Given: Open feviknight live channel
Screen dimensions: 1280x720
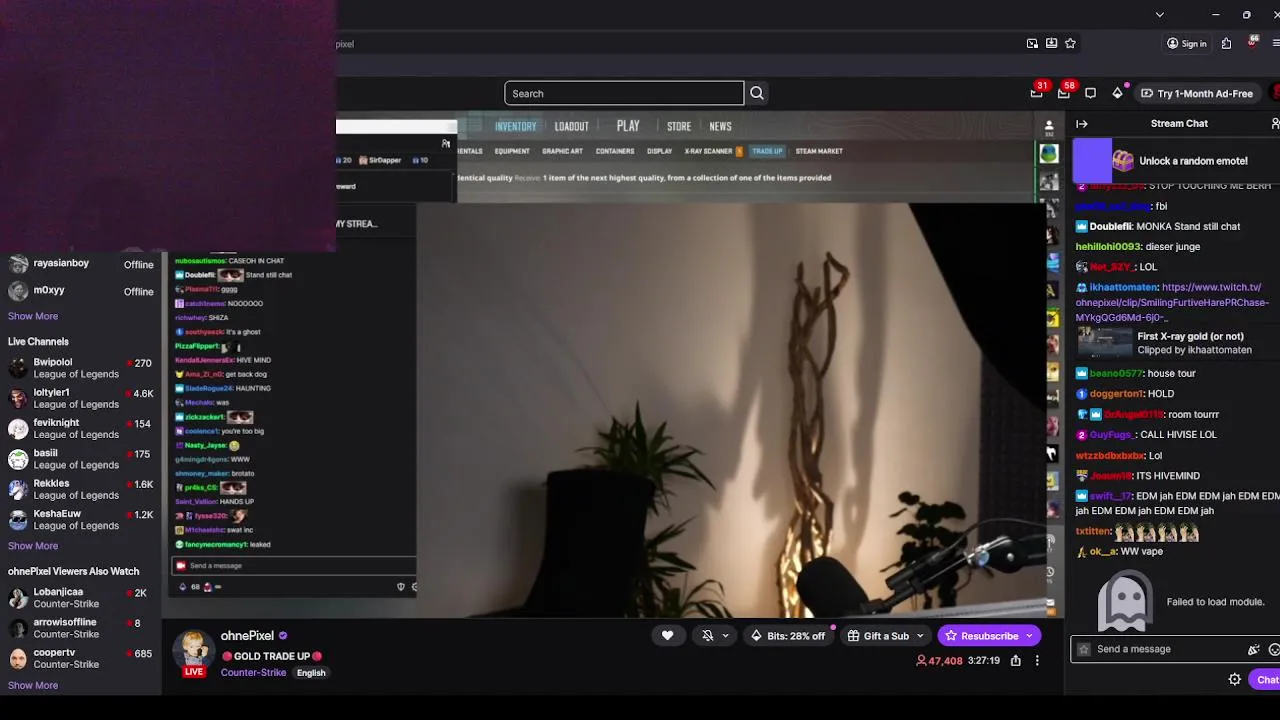Looking at the screenshot, I should click(80, 428).
